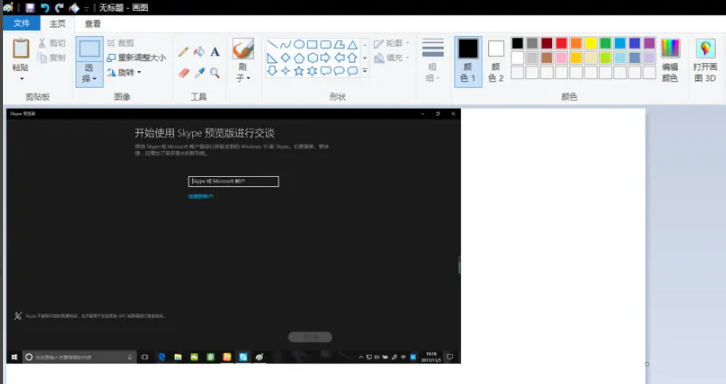Select the Text tool

click(x=215, y=51)
